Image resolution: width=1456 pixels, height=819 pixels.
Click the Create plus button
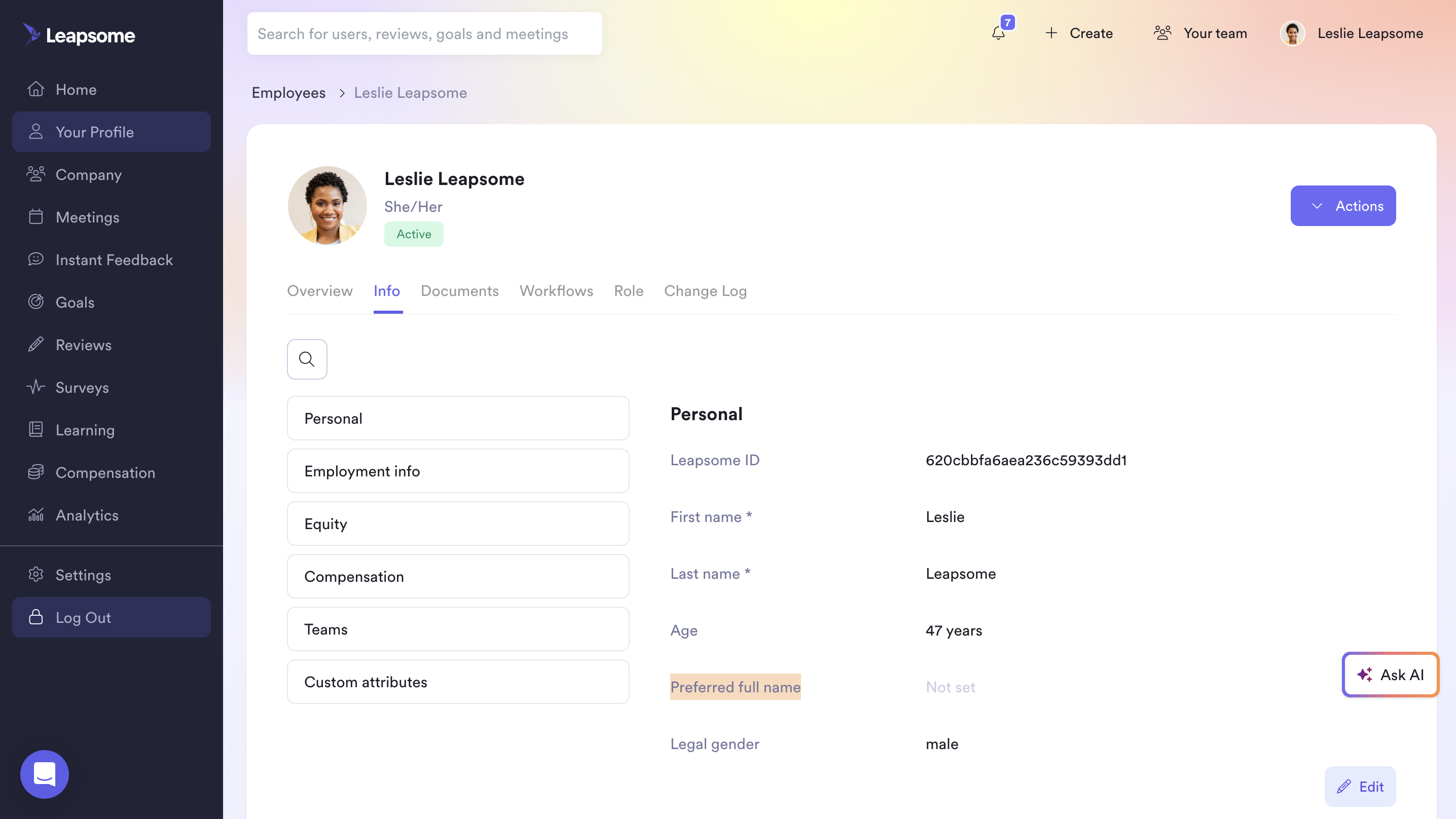(x=1079, y=33)
